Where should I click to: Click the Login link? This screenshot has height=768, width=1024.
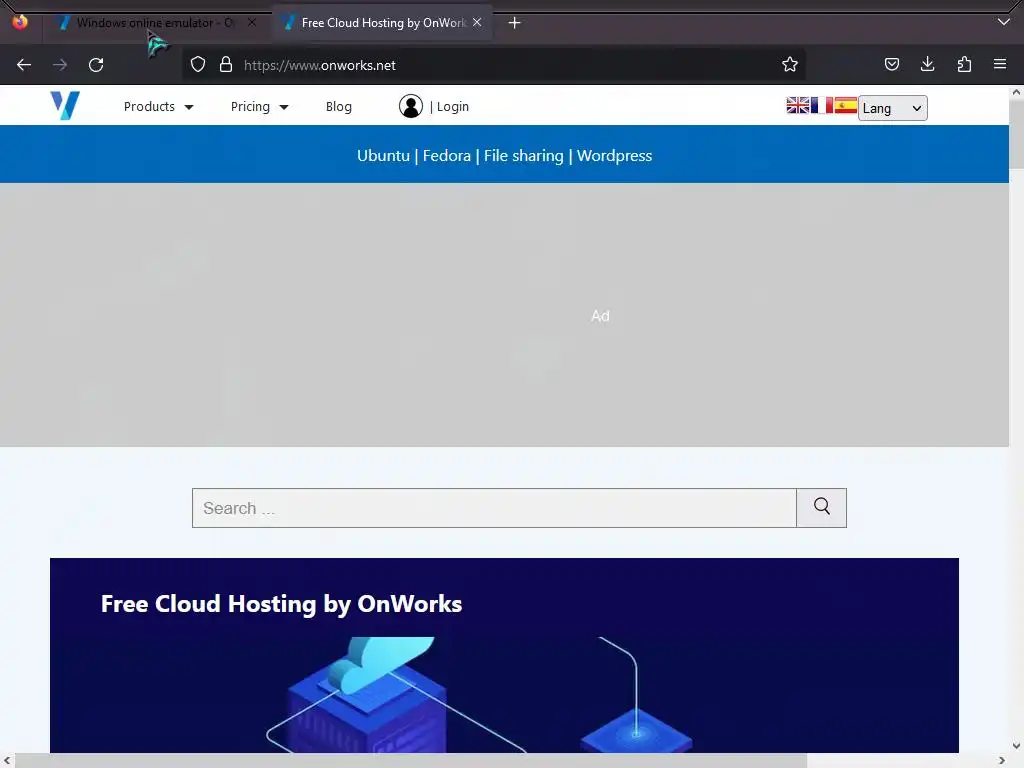(x=453, y=106)
